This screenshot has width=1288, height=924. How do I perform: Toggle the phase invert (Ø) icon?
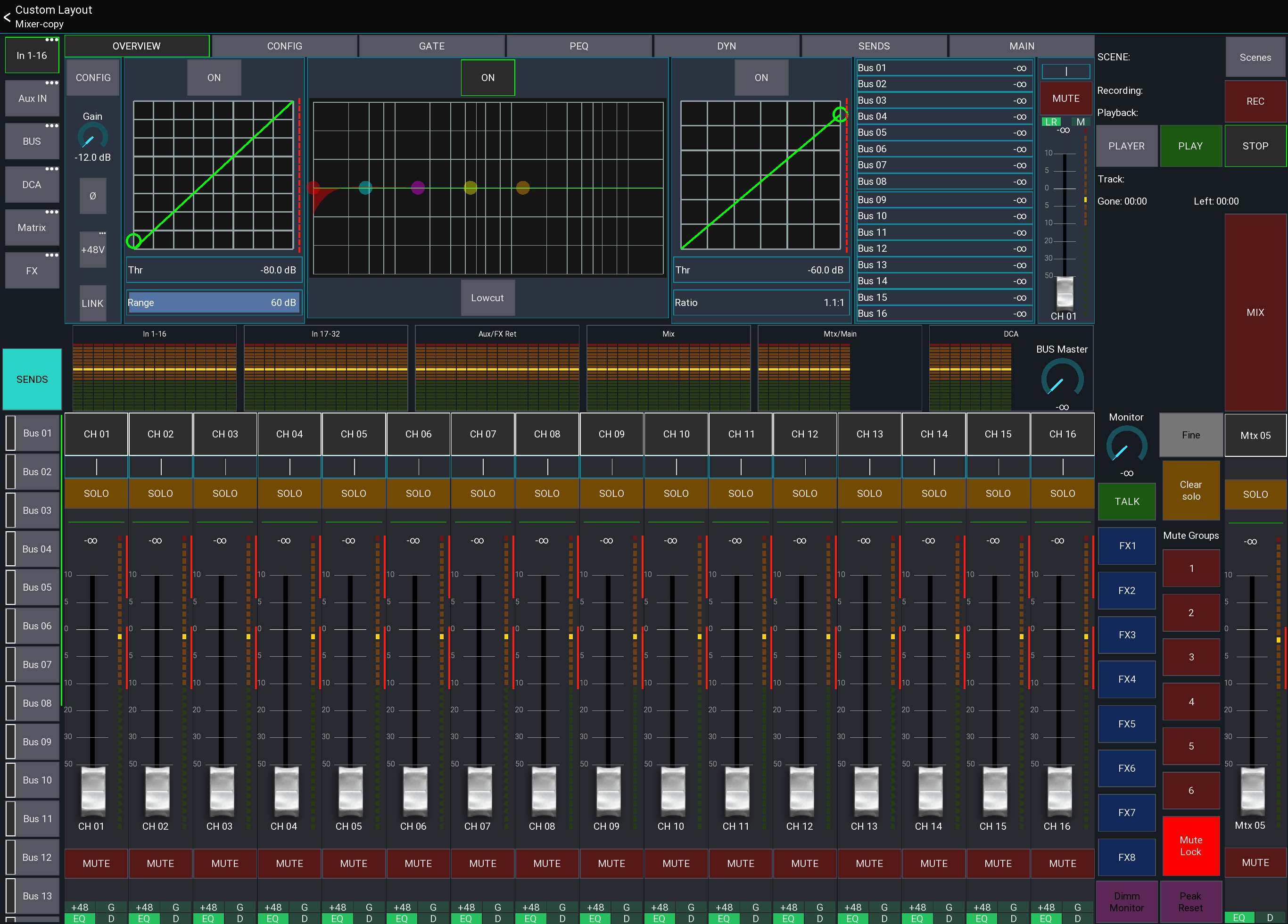[x=92, y=196]
